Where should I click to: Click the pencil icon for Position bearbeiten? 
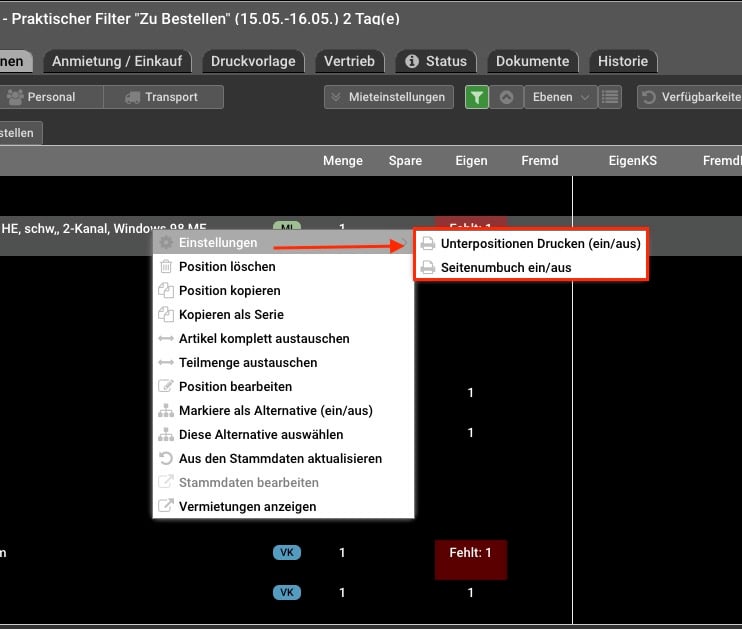pyautogui.click(x=166, y=387)
